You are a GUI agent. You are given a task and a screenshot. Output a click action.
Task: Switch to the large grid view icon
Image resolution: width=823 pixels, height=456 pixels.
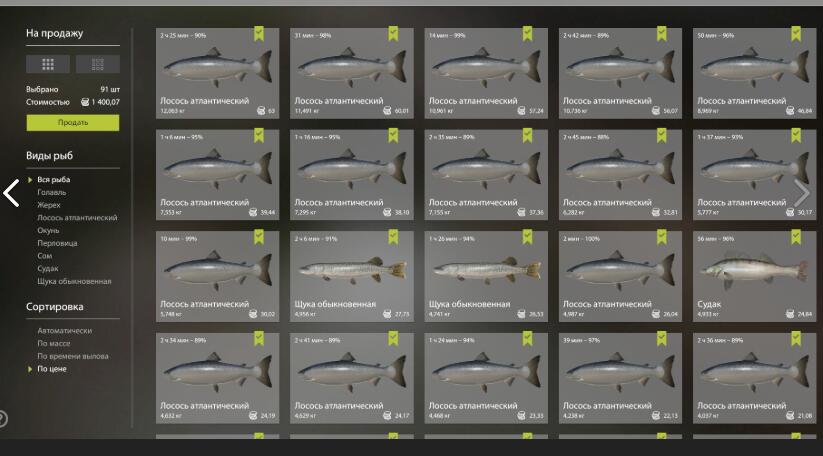pyautogui.click(x=48, y=64)
